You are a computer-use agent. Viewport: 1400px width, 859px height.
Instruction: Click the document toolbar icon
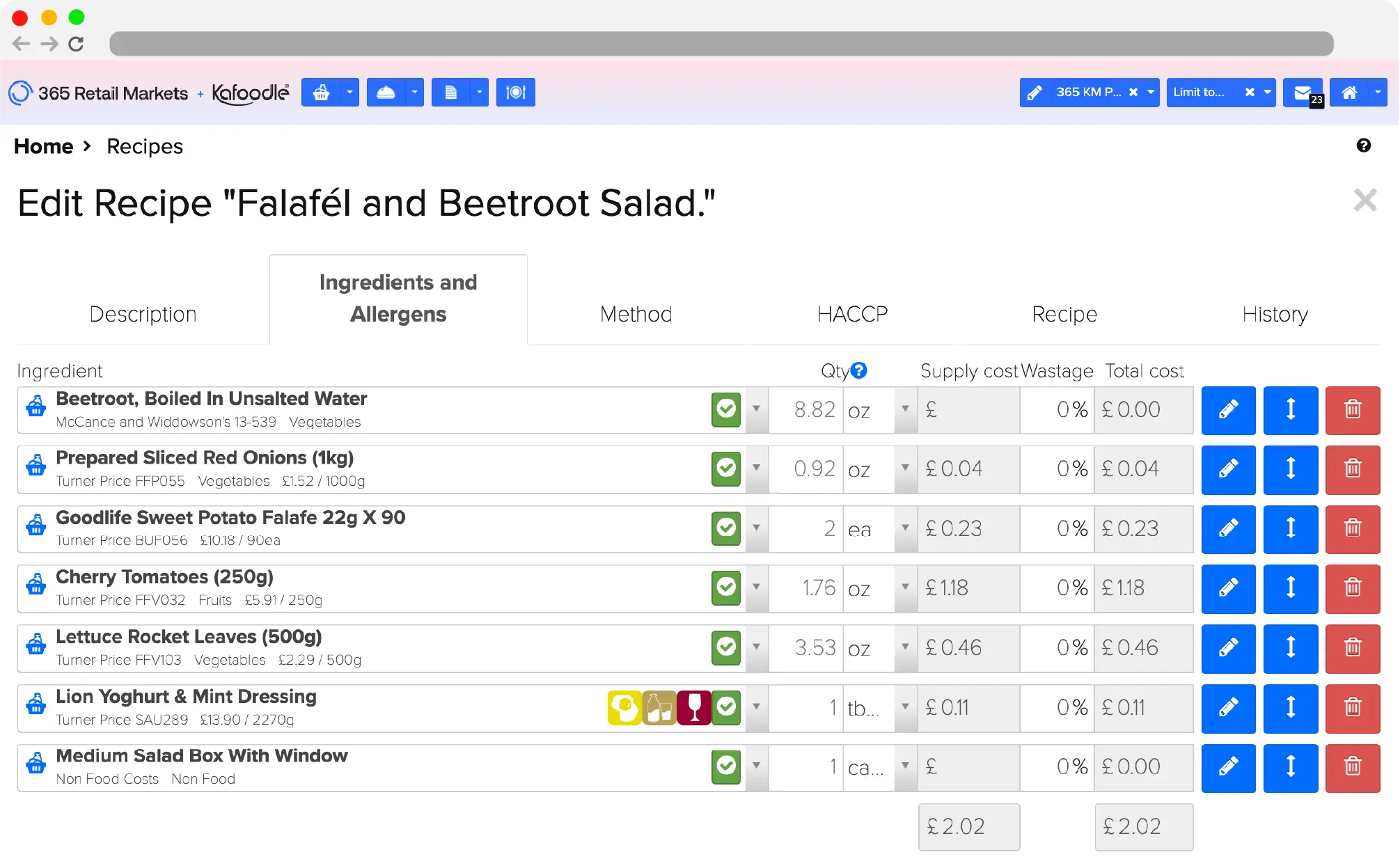point(450,92)
